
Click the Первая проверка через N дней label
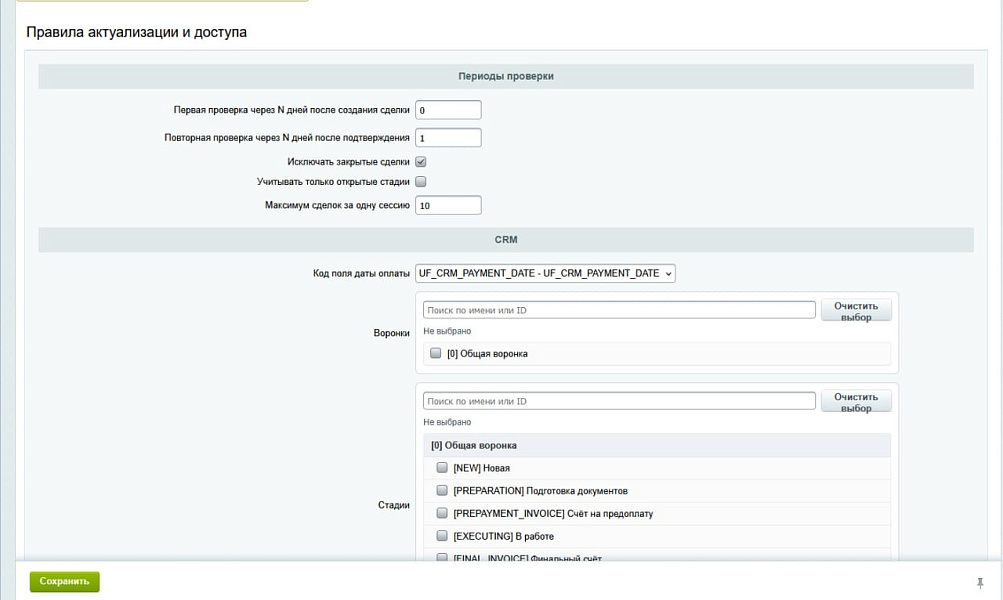click(292, 110)
